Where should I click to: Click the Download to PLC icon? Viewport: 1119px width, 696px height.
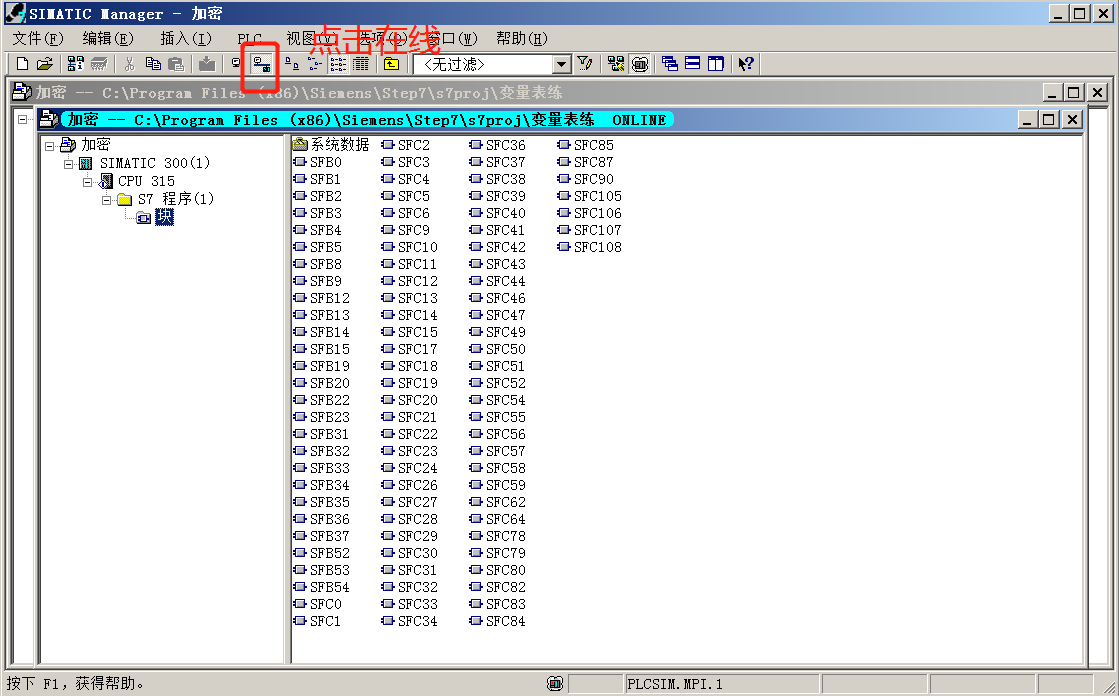[x=207, y=64]
